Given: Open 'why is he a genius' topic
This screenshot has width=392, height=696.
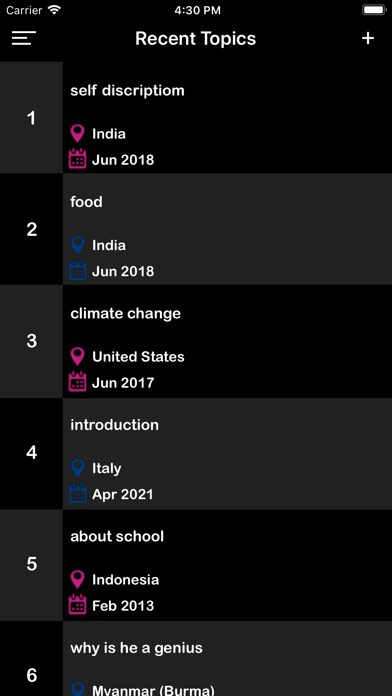Looking at the screenshot, I should pyautogui.click(x=227, y=658).
